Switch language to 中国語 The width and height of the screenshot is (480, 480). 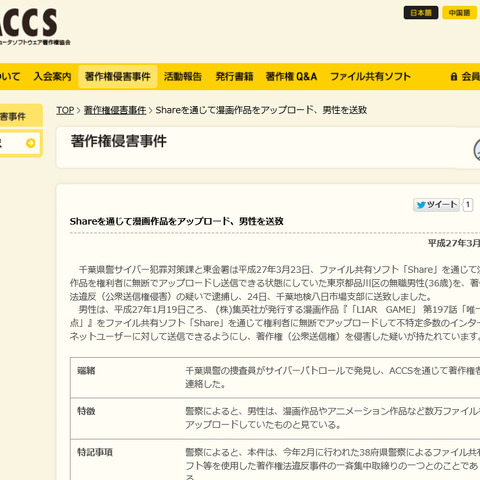click(x=459, y=13)
